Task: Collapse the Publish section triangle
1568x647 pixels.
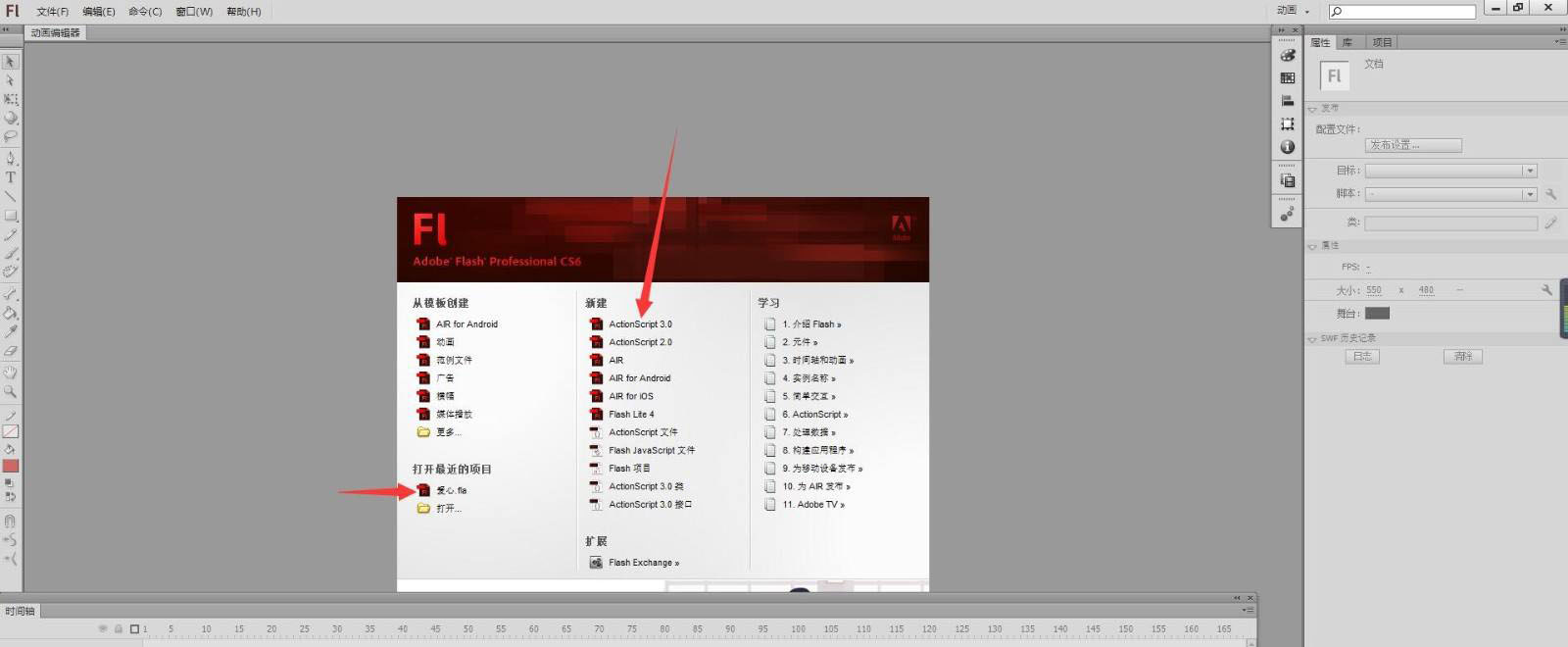Action: click(1312, 109)
